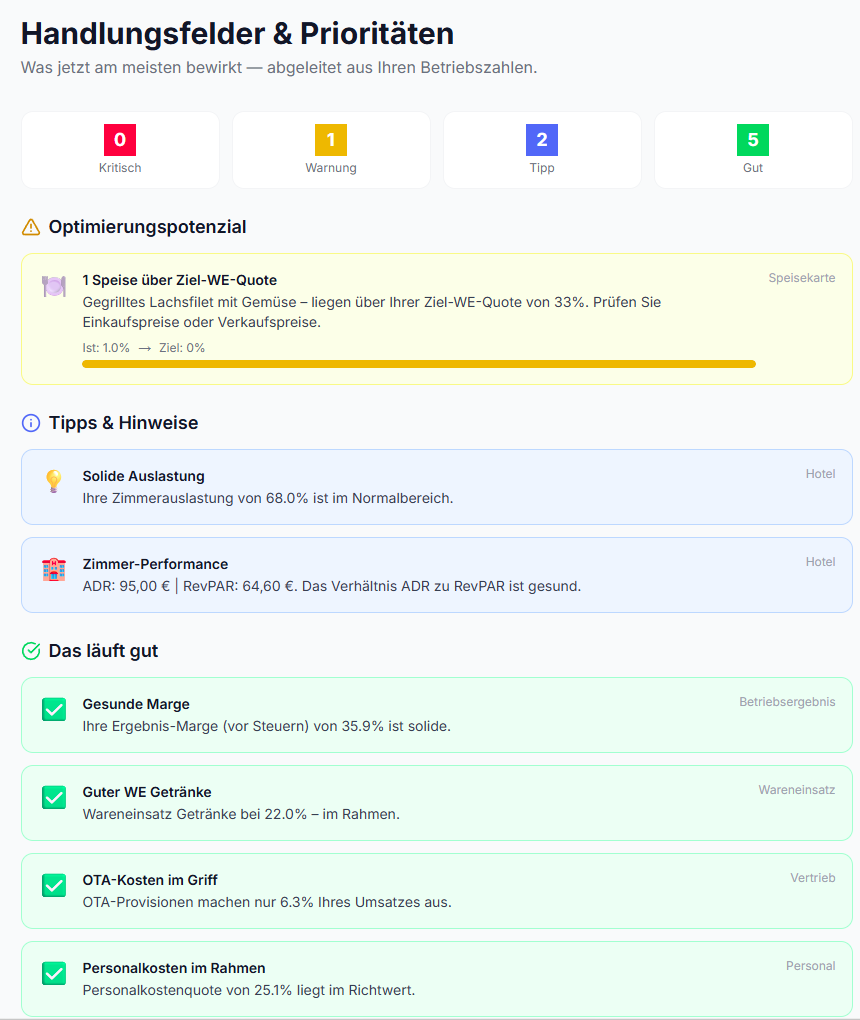
Task: Expand the Das läuft gut section
Action: coord(113,651)
